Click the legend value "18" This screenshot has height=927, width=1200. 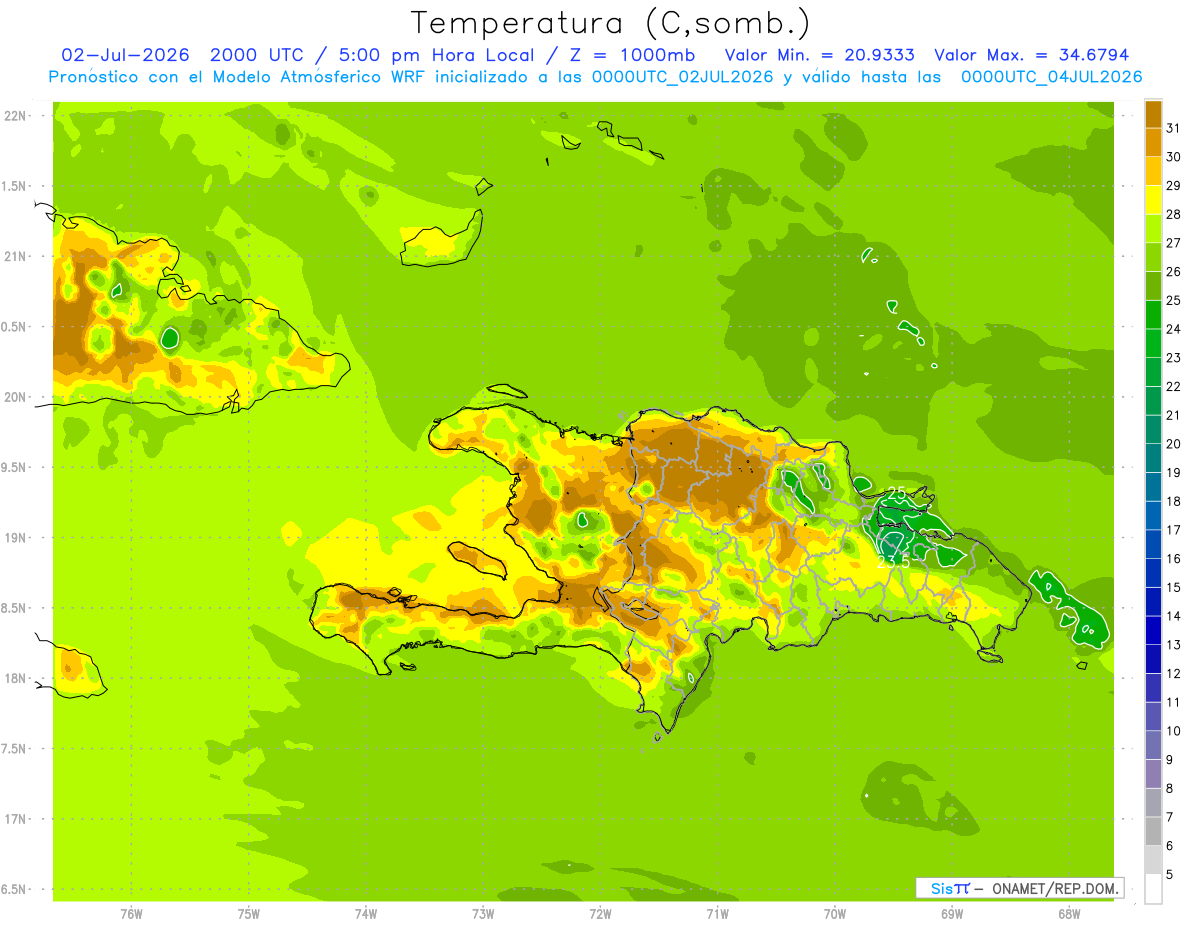[x=1174, y=501]
